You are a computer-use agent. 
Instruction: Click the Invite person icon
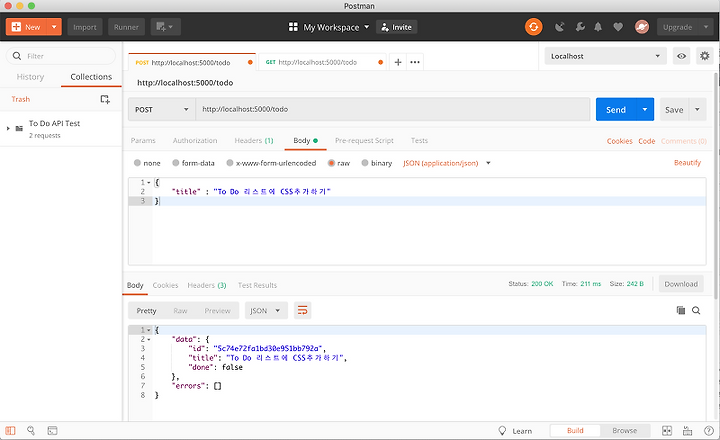385,27
